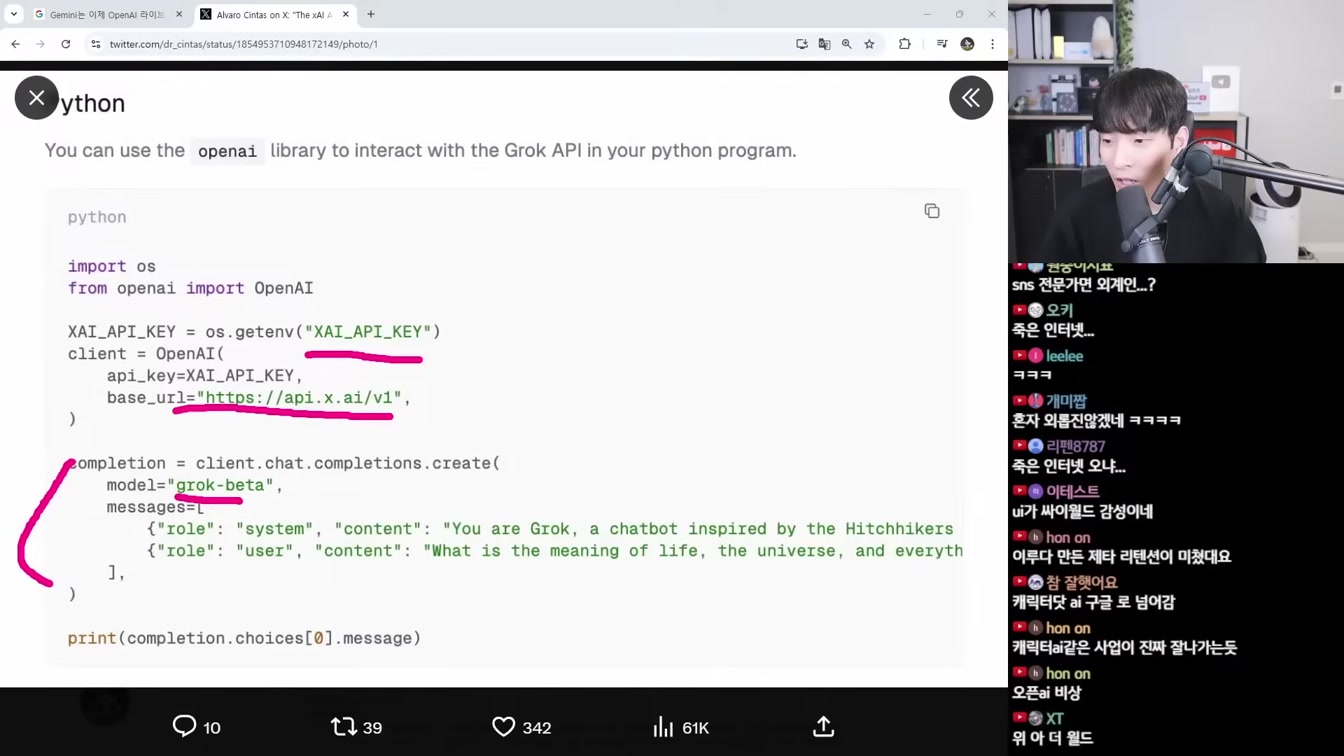Viewport: 1344px width, 756px height.
Task: Open the tab search dropdown arrow
Action: pos(14,14)
